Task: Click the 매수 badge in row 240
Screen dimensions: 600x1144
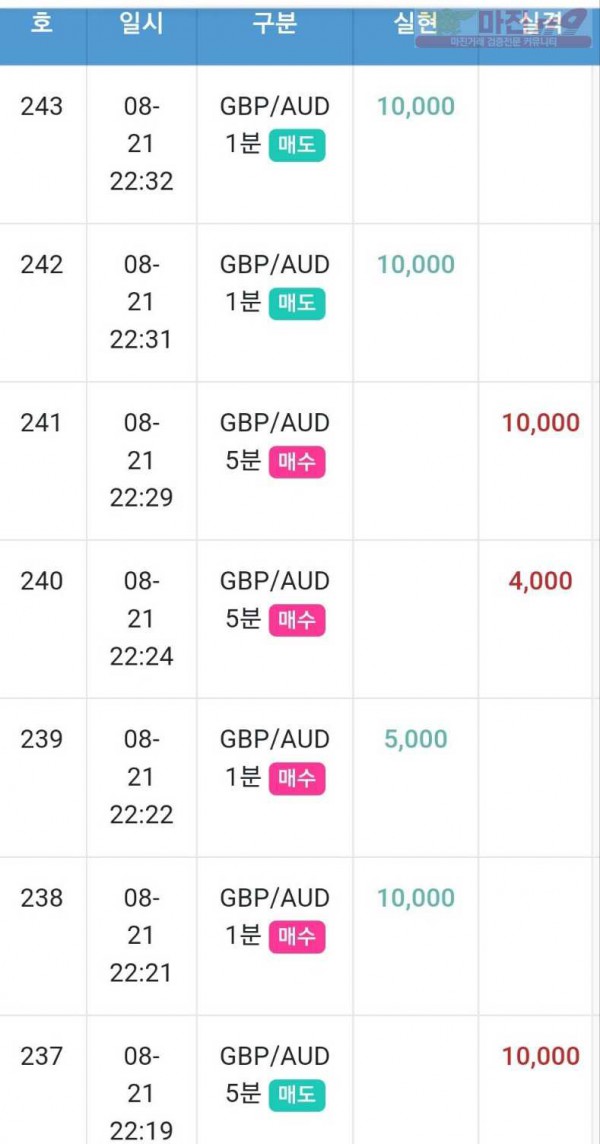Action: [x=296, y=621]
